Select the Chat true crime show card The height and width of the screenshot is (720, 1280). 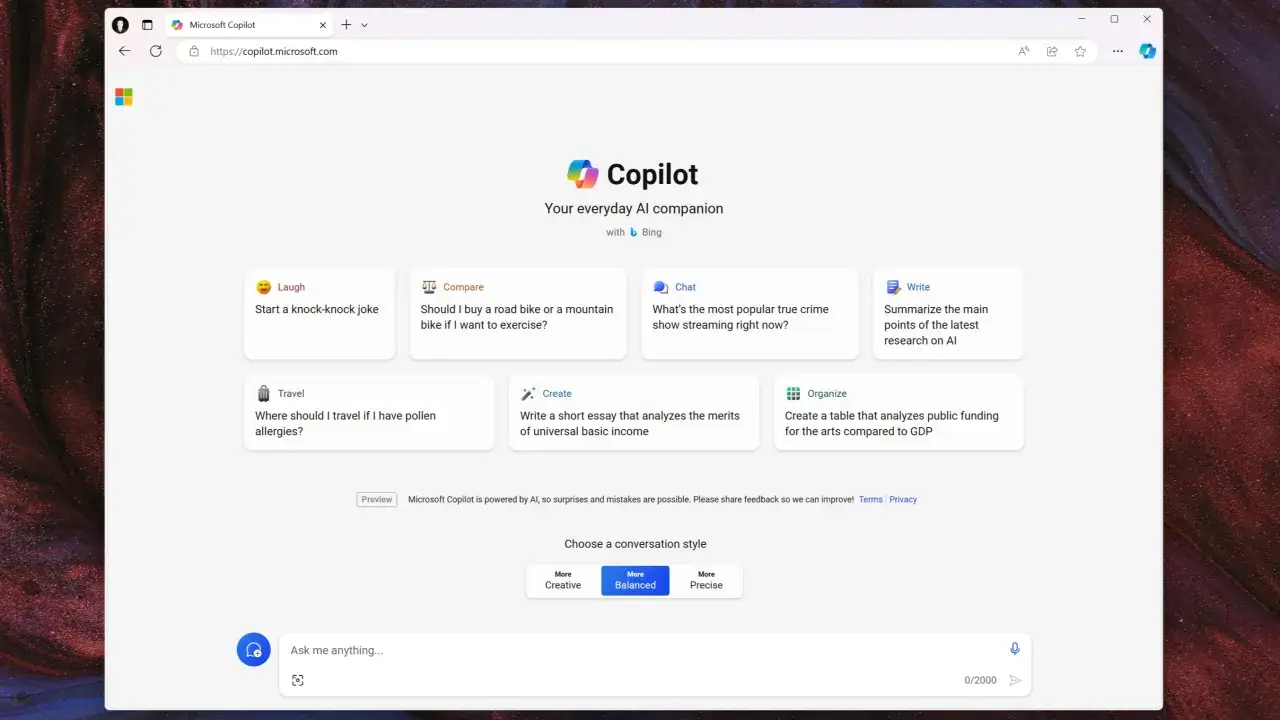pyautogui.click(x=750, y=313)
